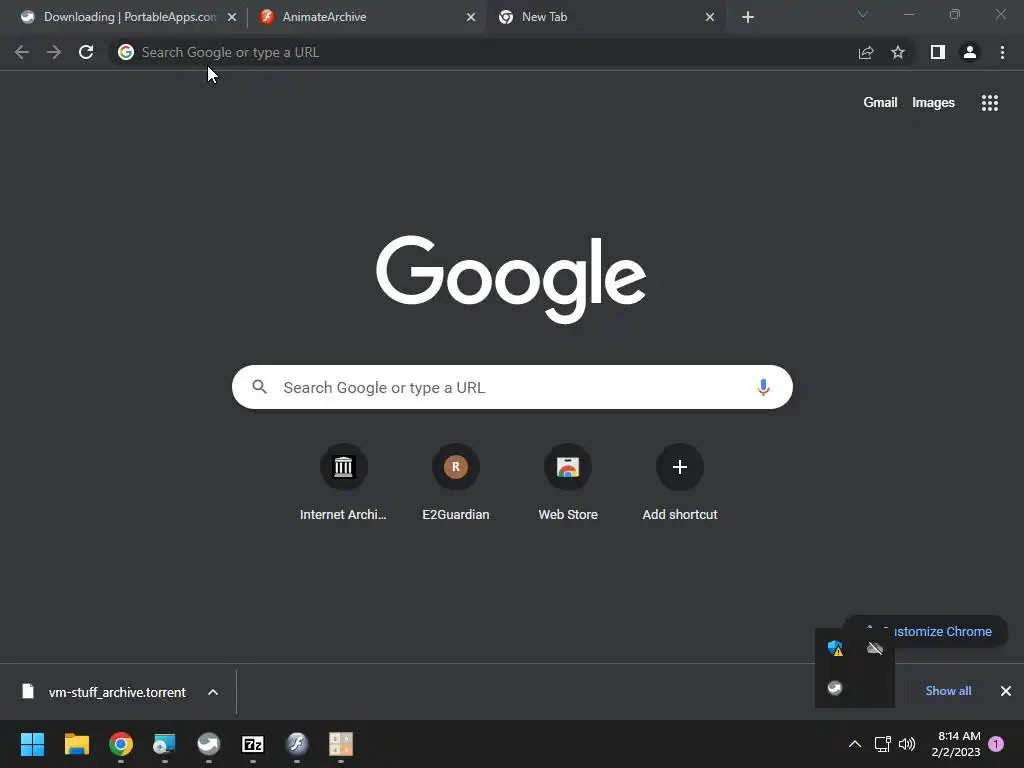Open the calculator-like taskbar app
Image resolution: width=1024 pixels, height=768 pixels.
click(340, 744)
